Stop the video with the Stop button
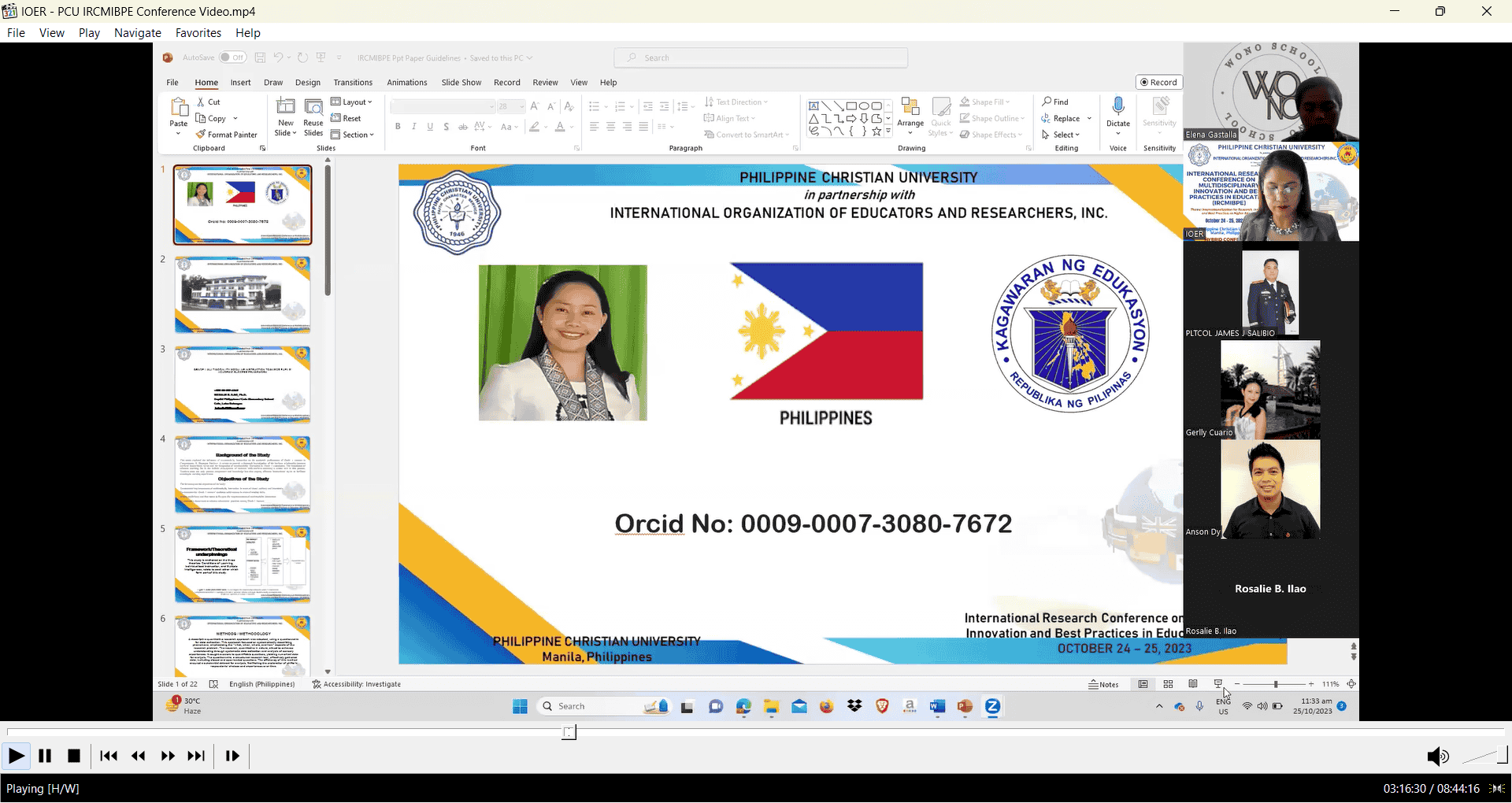Image resolution: width=1512 pixels, height=803 pixels. (x=74, y=756)
